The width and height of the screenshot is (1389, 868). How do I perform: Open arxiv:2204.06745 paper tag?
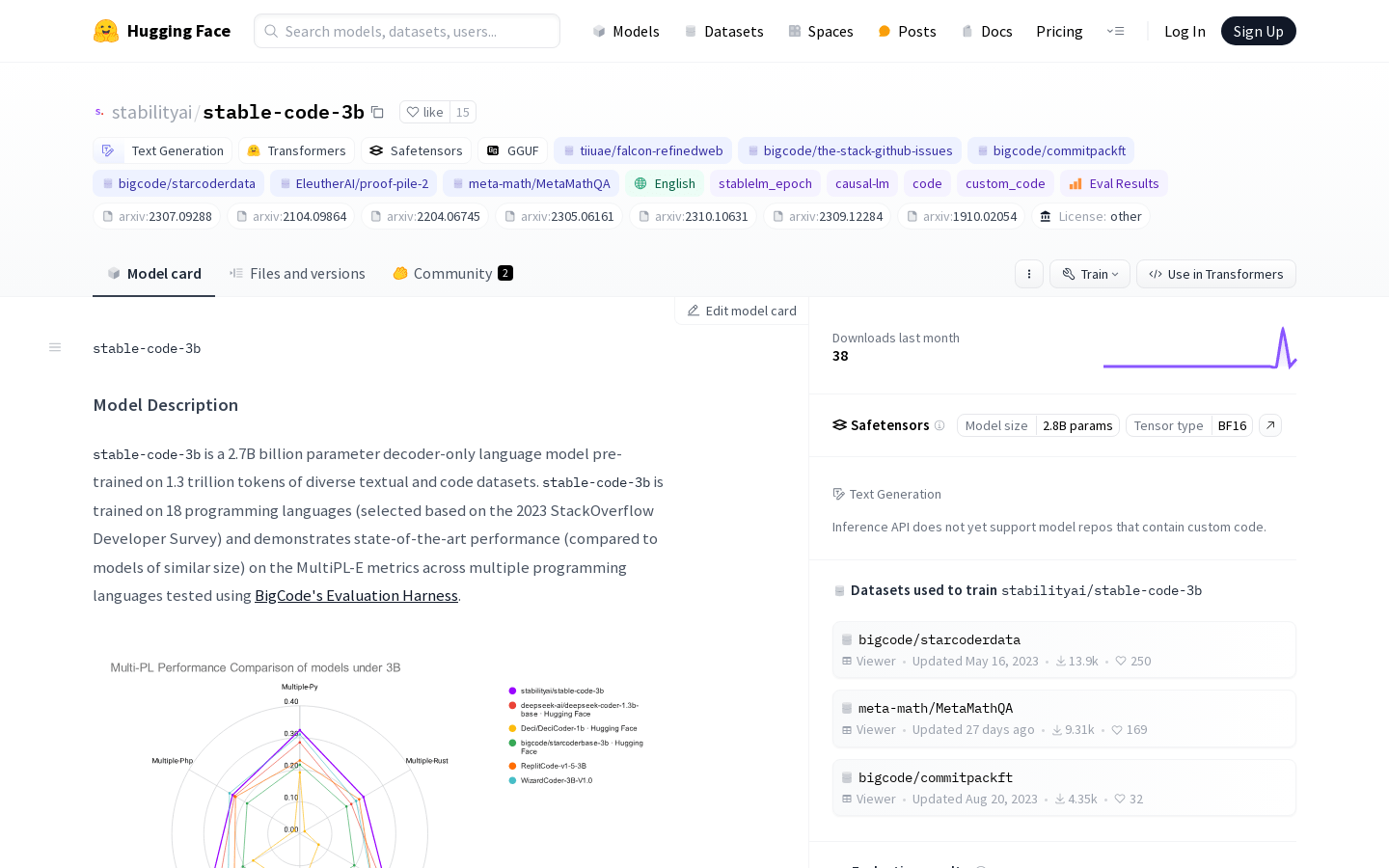point(425,216)
